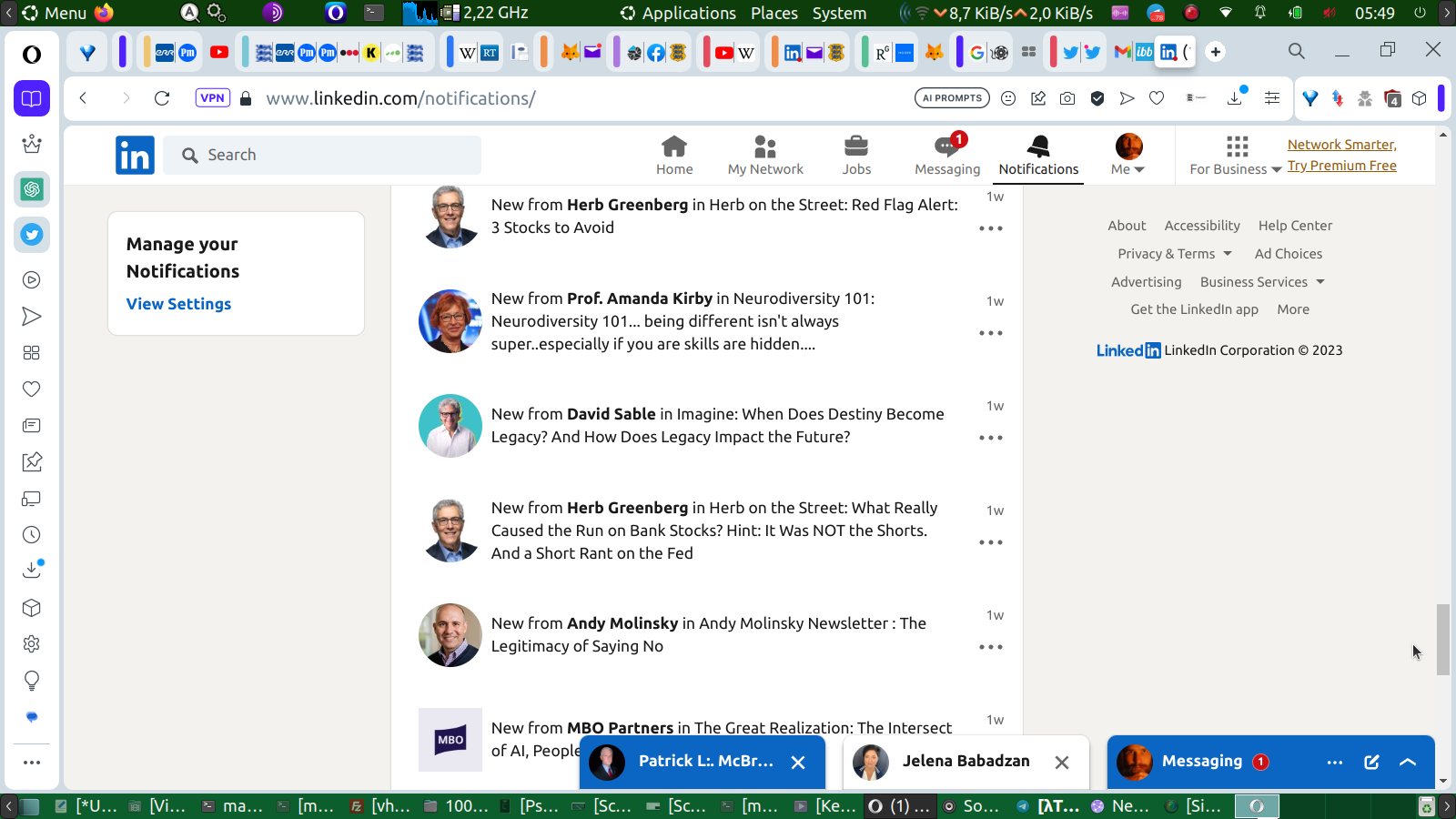Click Andy Molinsky's profile photo

pos(450,635)
